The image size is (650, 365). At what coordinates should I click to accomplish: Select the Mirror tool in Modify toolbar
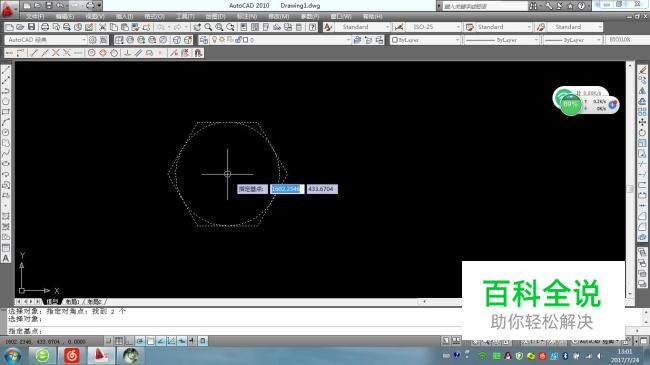[x=643, y=91]
